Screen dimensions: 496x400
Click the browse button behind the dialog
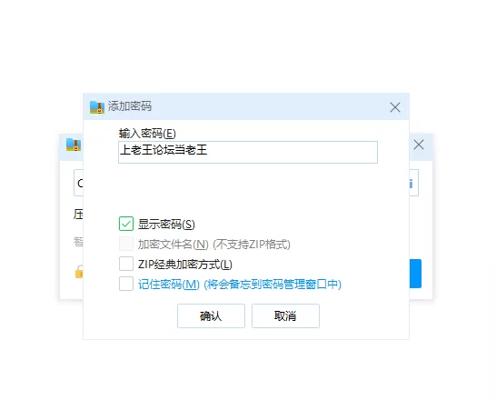[x=414, y=183]
